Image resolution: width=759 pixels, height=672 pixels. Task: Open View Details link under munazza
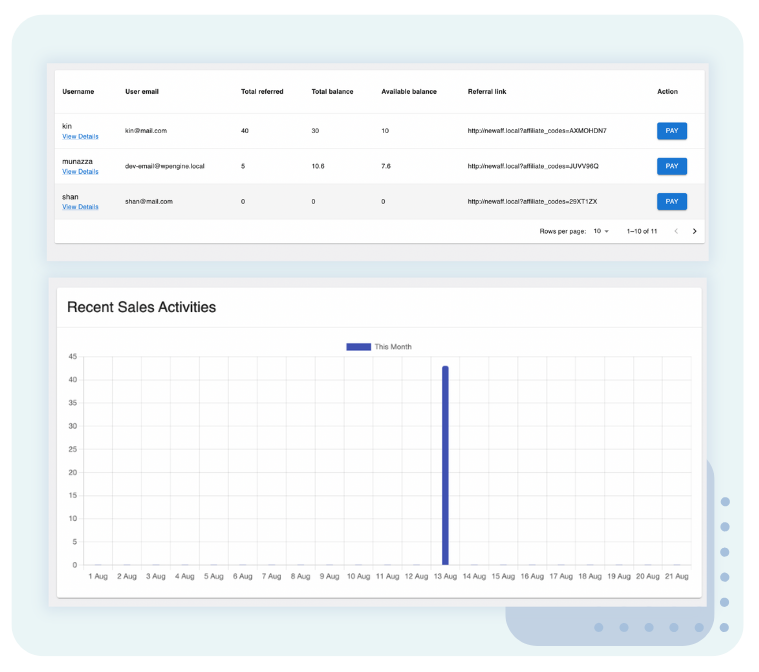click(x=80, y=172)
